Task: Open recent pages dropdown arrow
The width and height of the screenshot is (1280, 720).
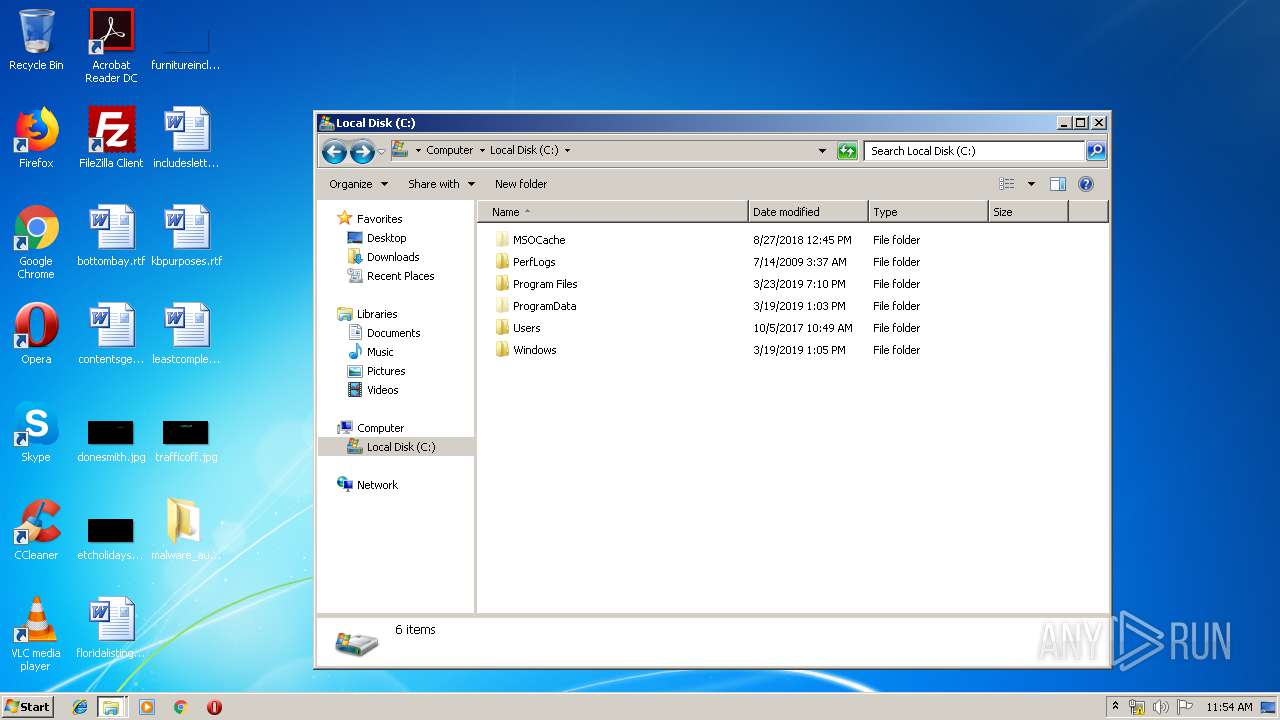Action: (381, 152)
